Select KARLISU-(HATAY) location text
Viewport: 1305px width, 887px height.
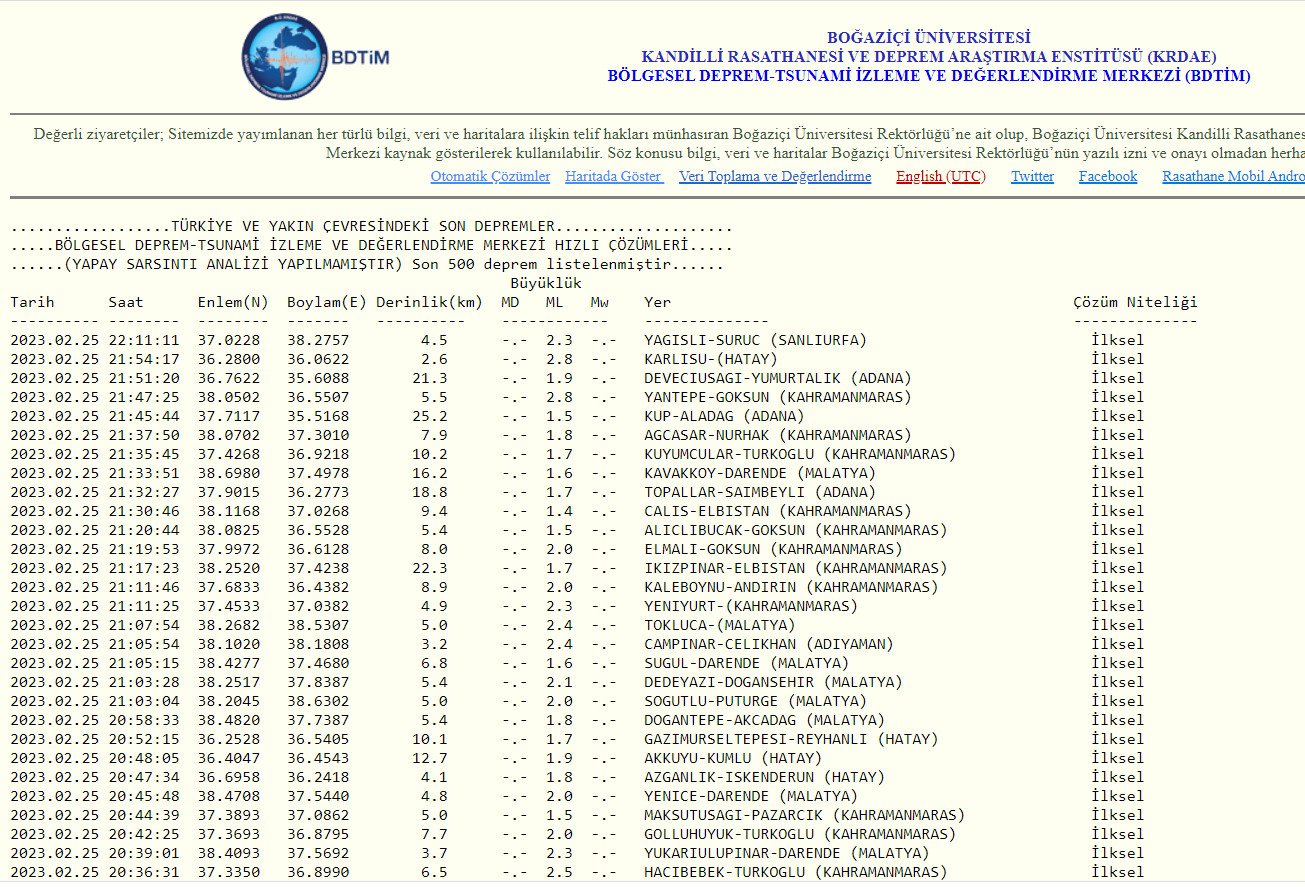(x=710, y=359)
